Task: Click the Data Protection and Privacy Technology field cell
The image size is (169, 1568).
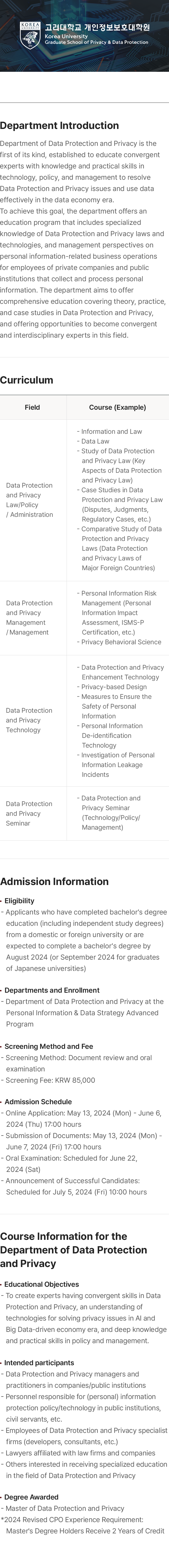Action: tap(29, 720)
